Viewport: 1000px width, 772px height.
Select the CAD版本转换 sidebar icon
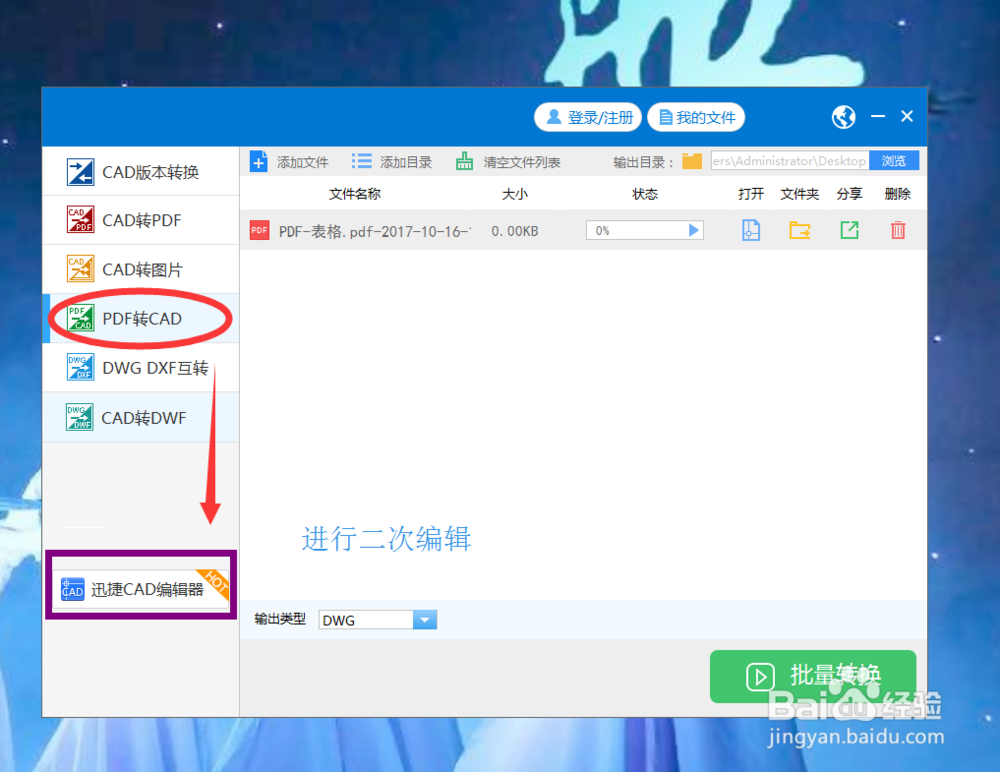click(140, 171)
